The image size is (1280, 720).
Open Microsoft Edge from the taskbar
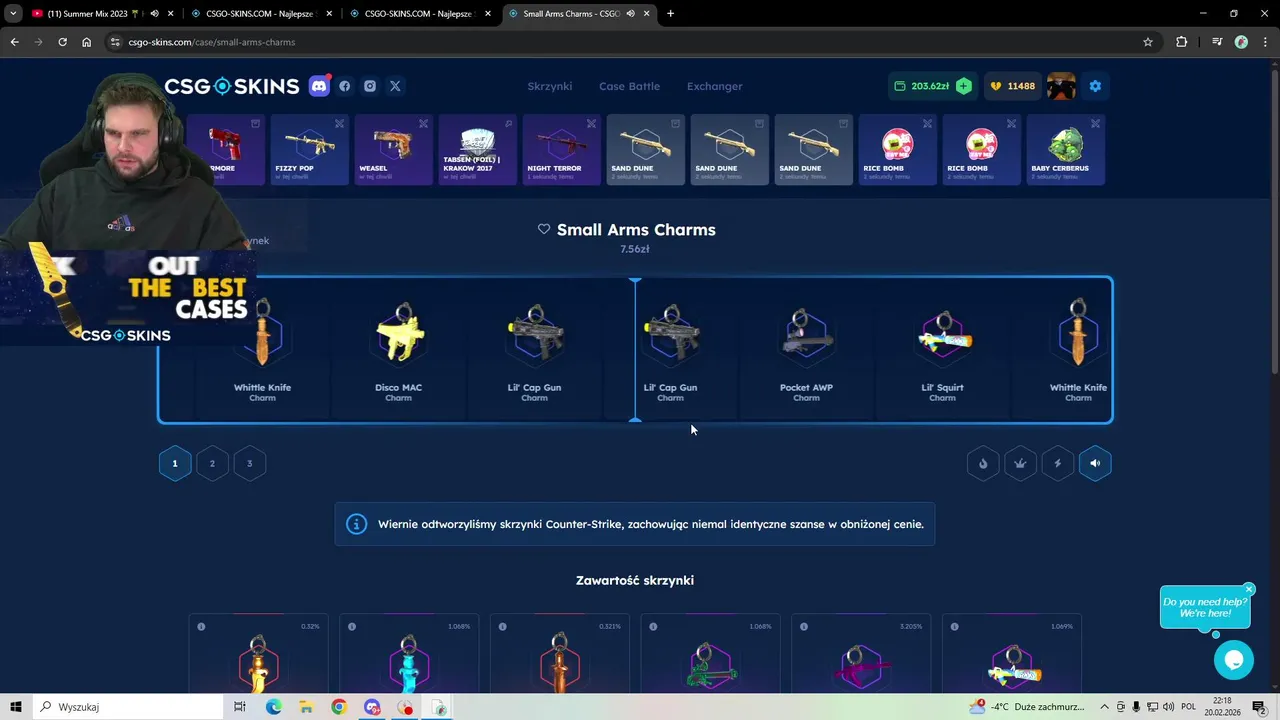(273, 707)
